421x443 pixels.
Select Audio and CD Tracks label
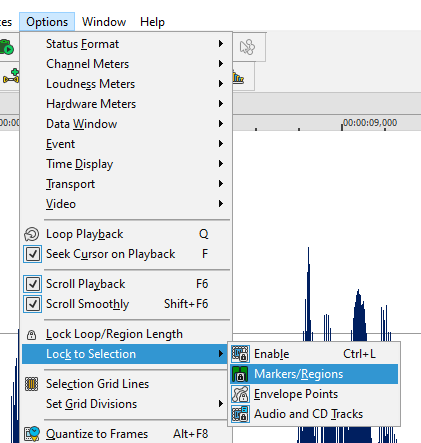click(x=308, y=414)
